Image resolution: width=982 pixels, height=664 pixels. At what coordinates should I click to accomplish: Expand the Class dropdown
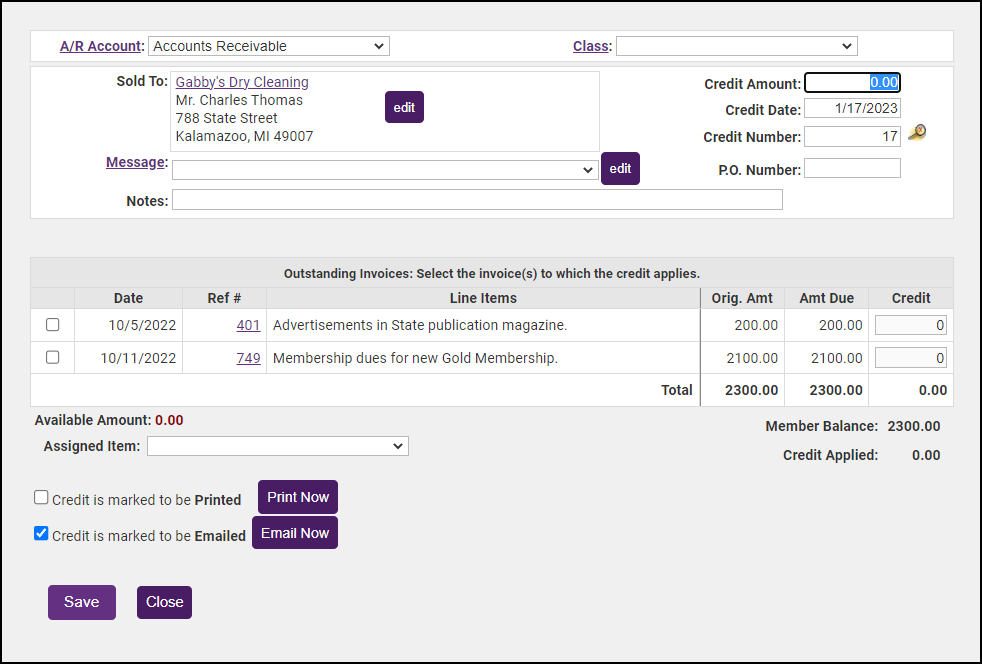coord(736,46)
